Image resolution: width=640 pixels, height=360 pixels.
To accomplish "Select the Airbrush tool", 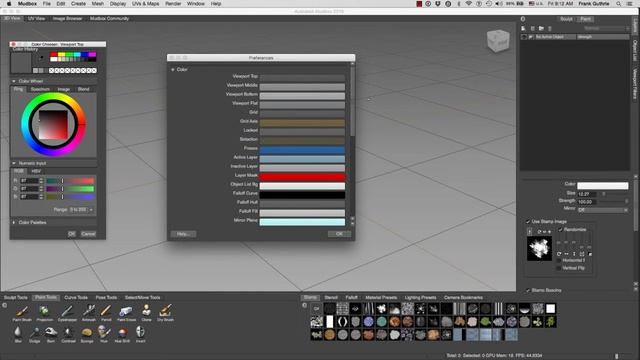I will click(x=89, y=312).
